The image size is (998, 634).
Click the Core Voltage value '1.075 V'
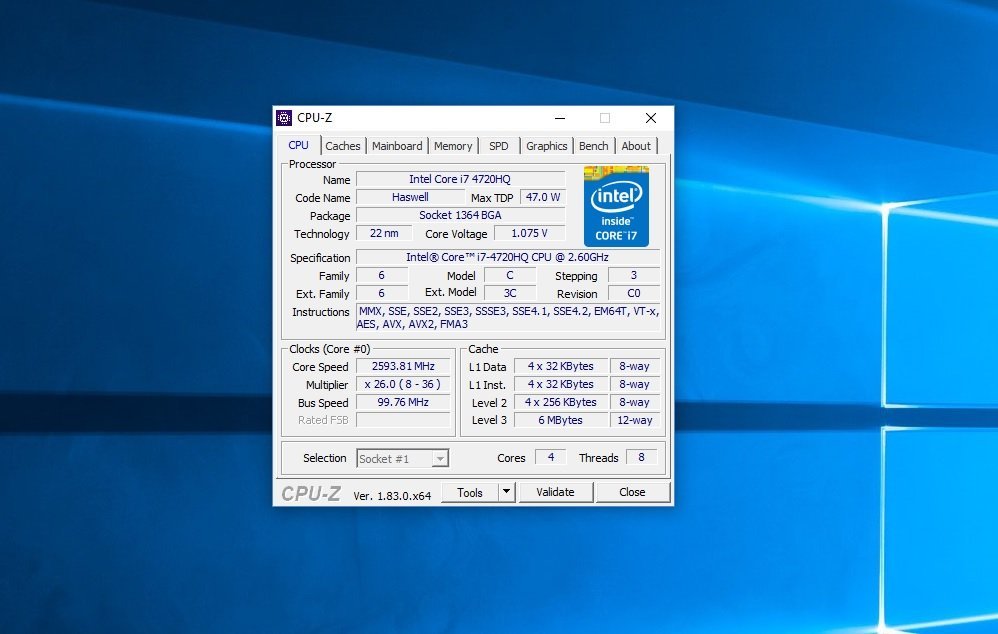tap(530, 233)
